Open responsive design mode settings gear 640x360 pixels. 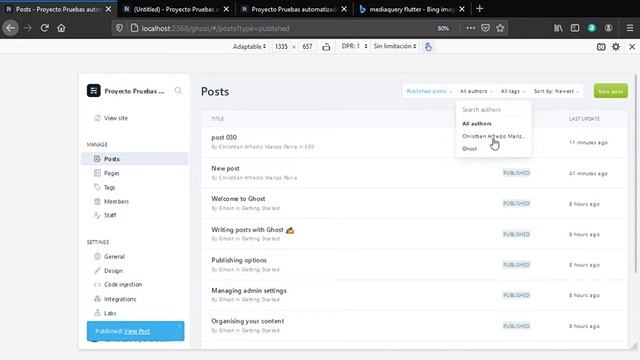coord(616,47)
